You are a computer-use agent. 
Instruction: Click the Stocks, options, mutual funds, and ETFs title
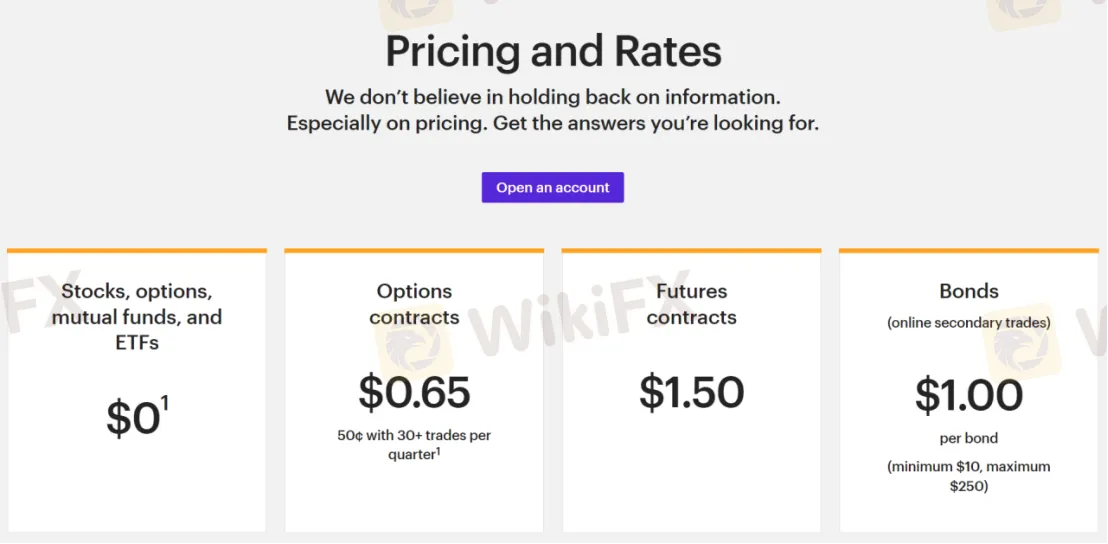137,317
